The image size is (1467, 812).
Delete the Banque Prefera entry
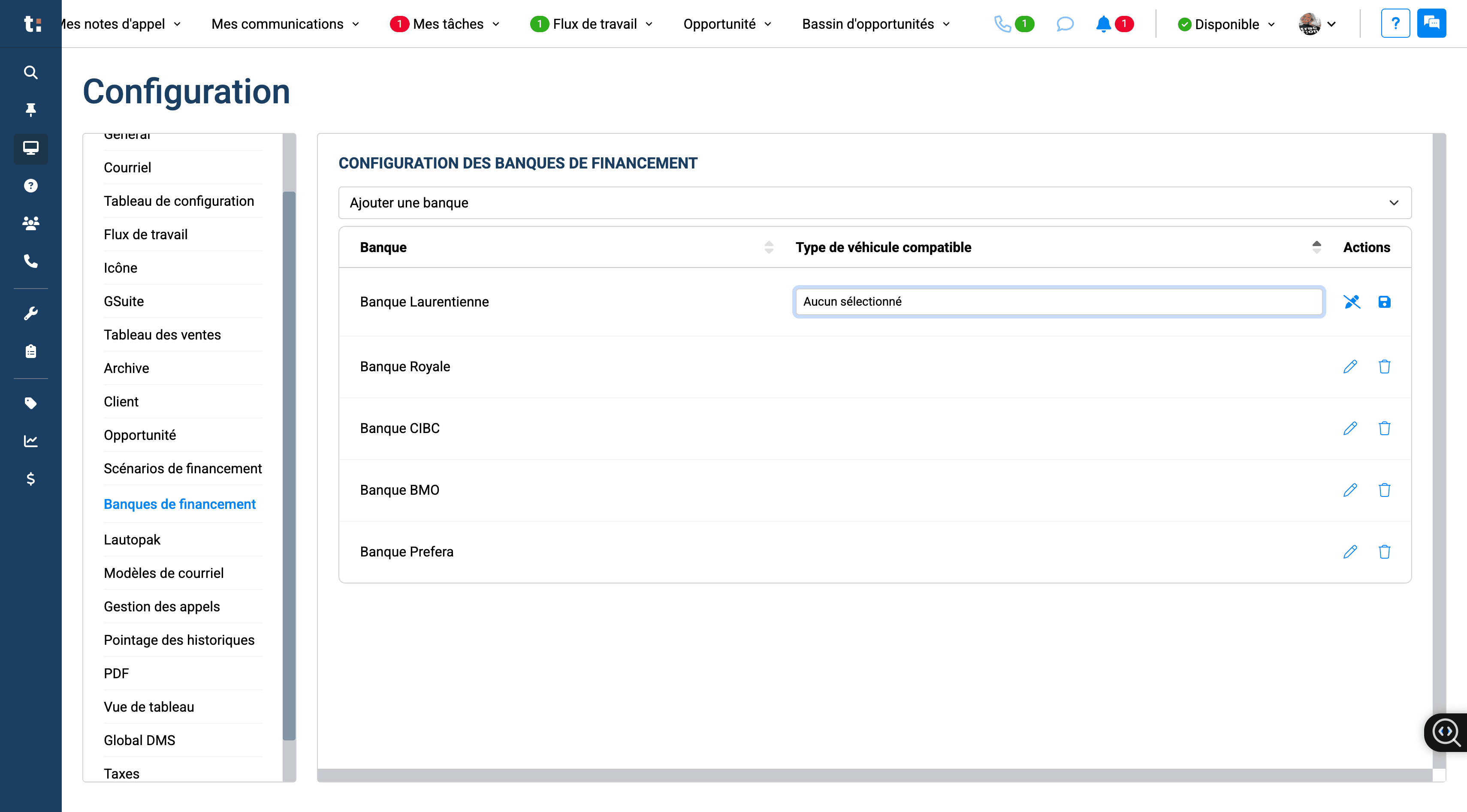click(1384, 552)
